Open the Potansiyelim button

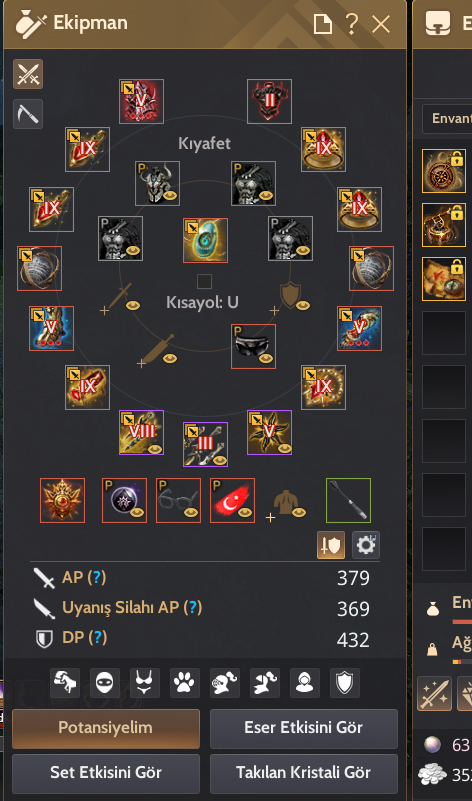[x=106, y=728]
